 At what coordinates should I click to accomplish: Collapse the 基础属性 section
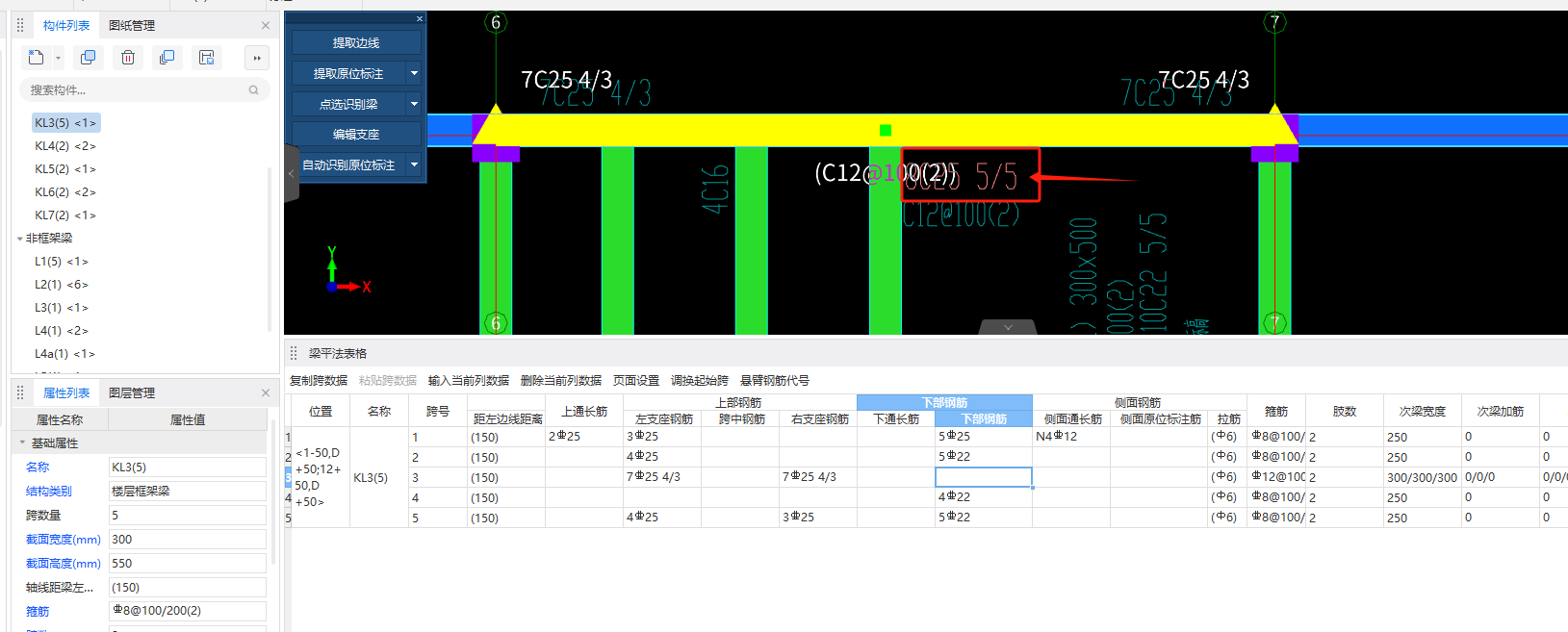(x=22, y=443)
